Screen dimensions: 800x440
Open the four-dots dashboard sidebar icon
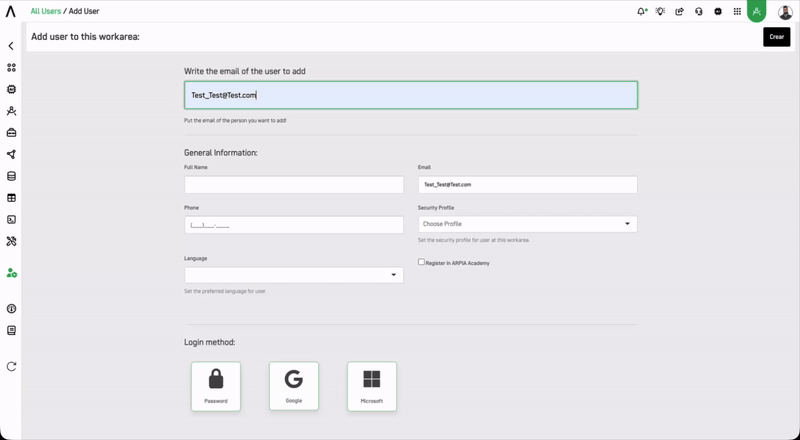click(x=11, y=67)
